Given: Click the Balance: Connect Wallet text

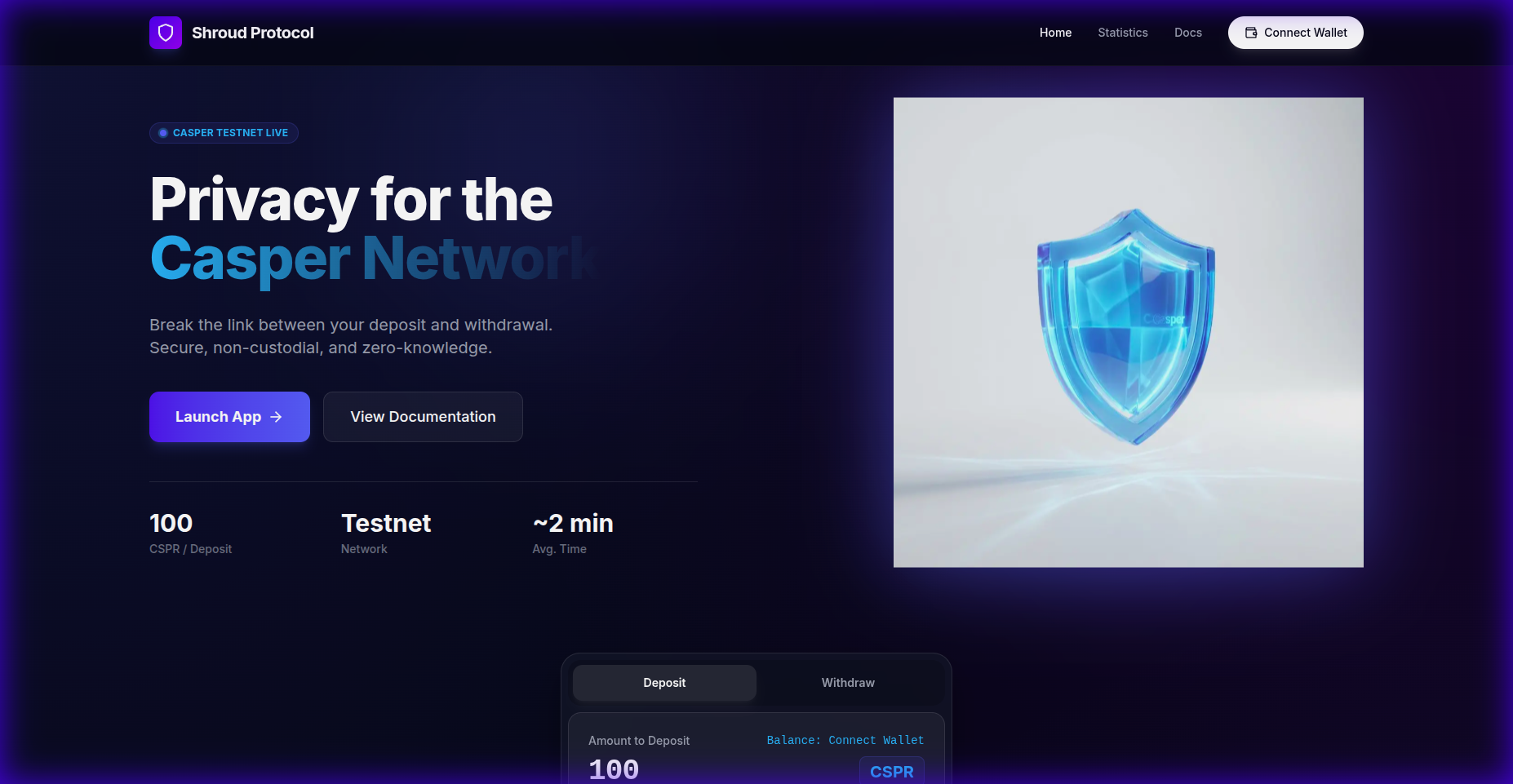Looking at the screenshot, I should click(845, 740).
